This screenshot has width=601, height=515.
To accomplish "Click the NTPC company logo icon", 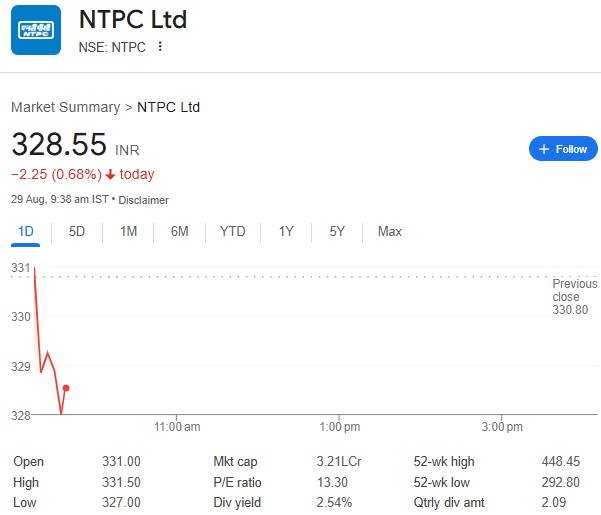I will coord(36,31).
